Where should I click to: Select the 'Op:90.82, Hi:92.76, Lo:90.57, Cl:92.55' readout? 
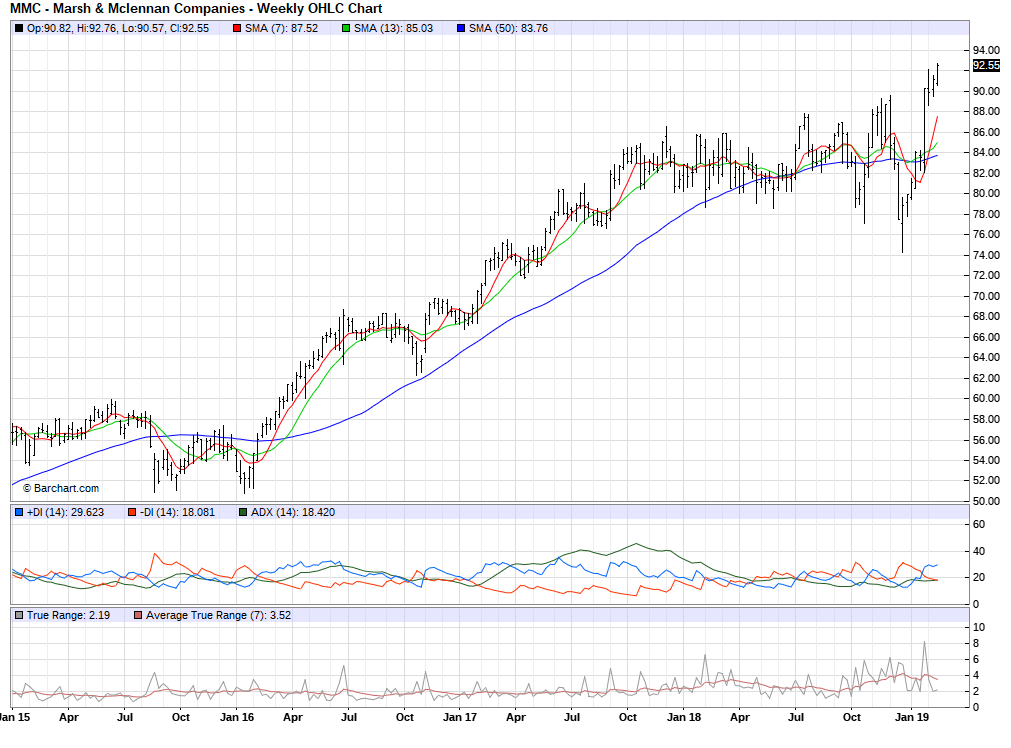(118, 28)
